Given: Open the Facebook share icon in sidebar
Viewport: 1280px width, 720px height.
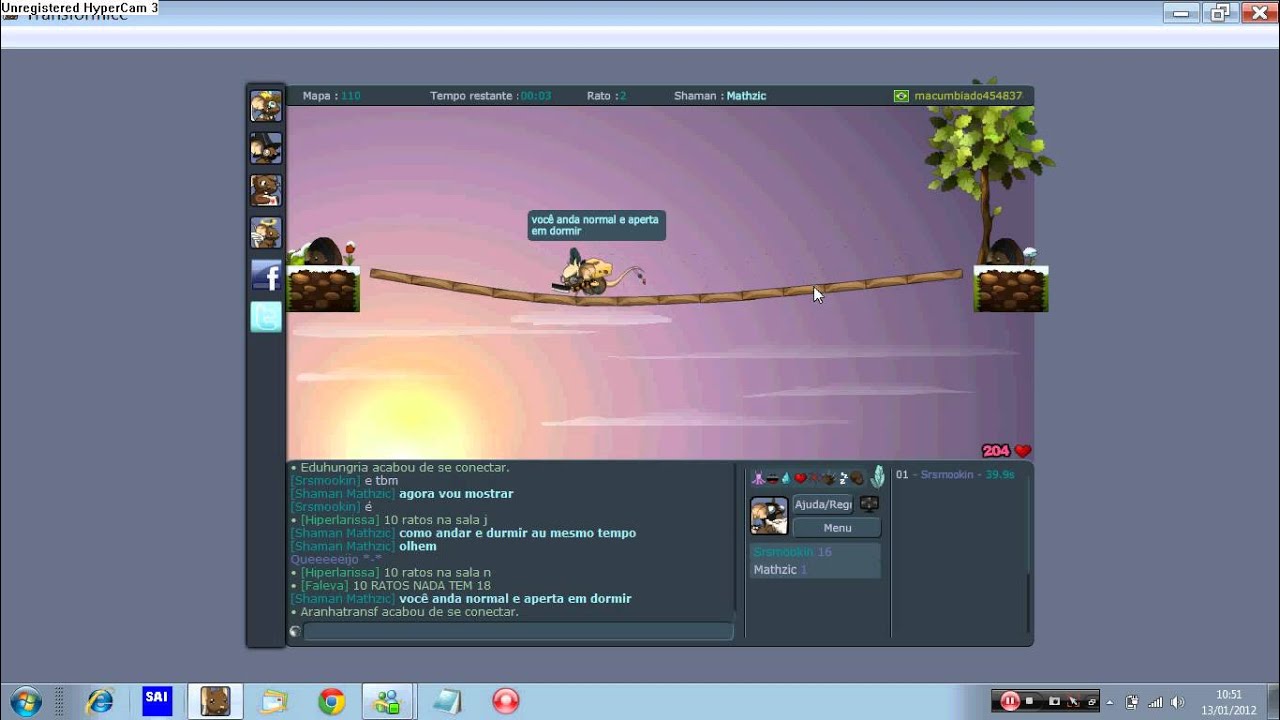Looking at the screenshot, I should [266, 275].
